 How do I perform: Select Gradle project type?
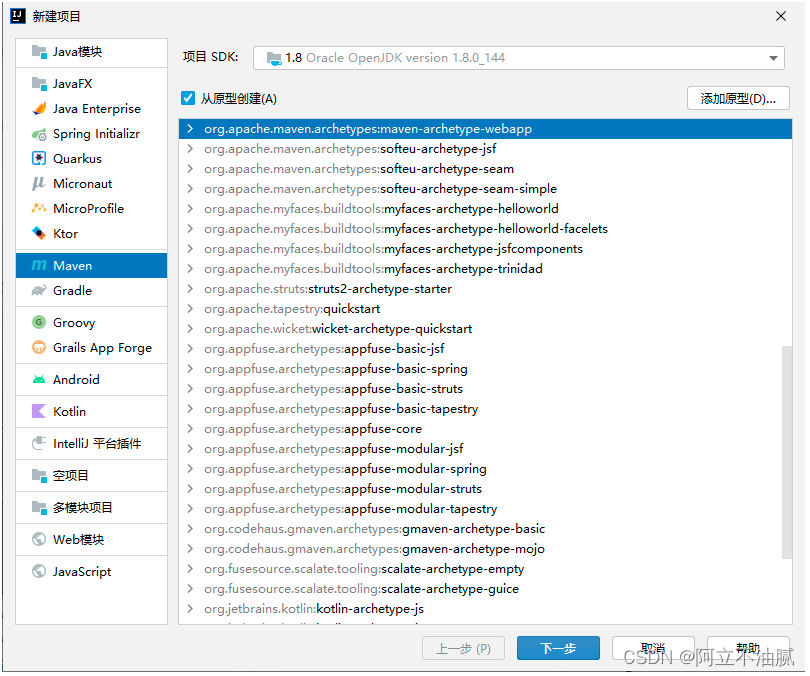91,291
